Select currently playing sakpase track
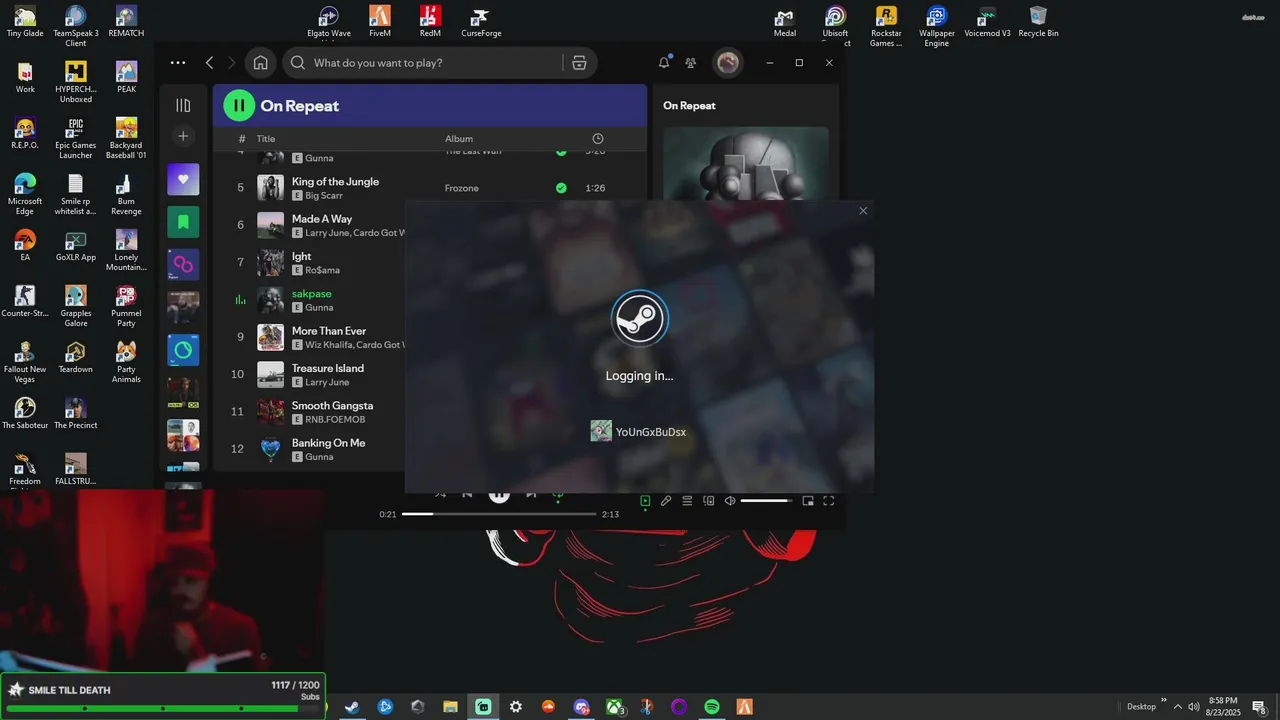This screenshot has height=720, width=1280. coord(311,293)
